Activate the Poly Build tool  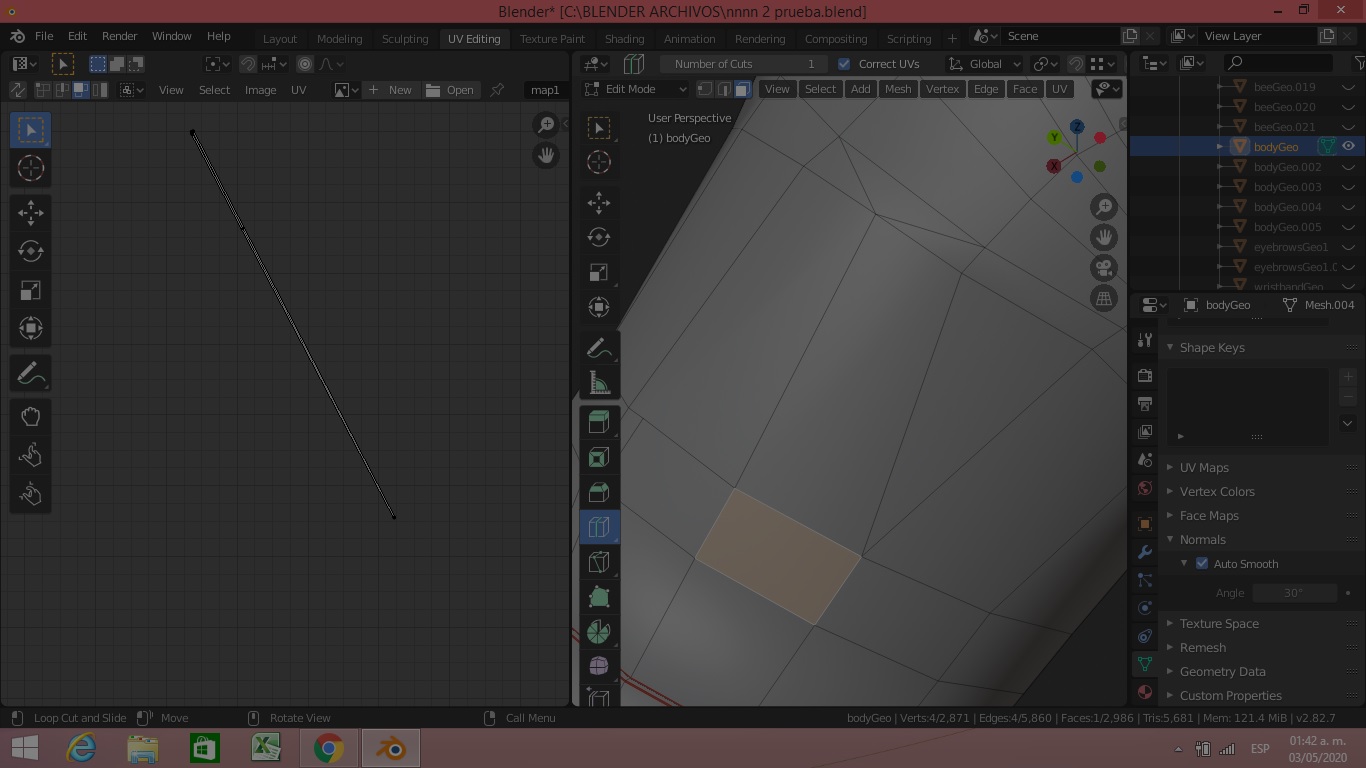point(599,597)
